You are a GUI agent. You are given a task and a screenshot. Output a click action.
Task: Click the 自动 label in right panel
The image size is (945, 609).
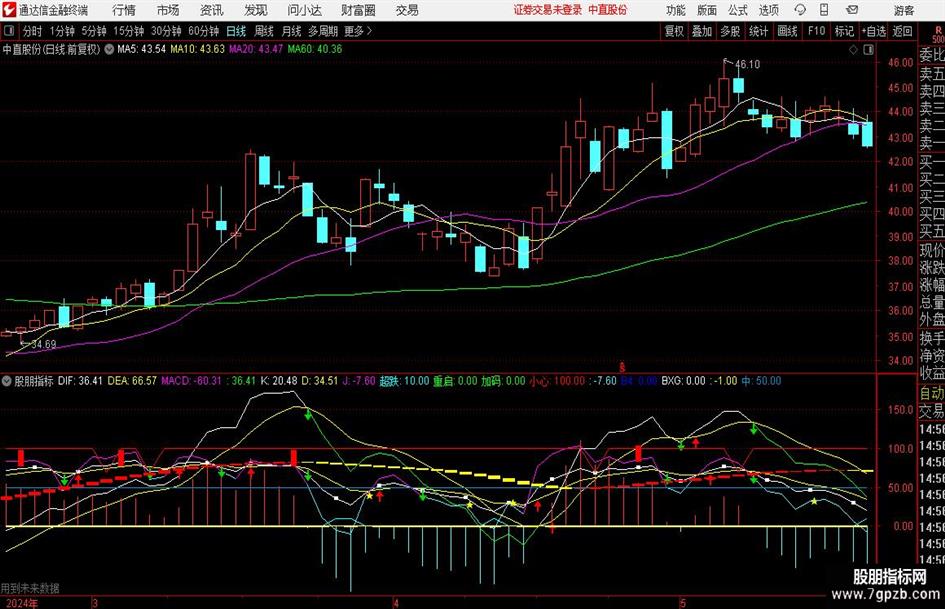pos(931,393)
